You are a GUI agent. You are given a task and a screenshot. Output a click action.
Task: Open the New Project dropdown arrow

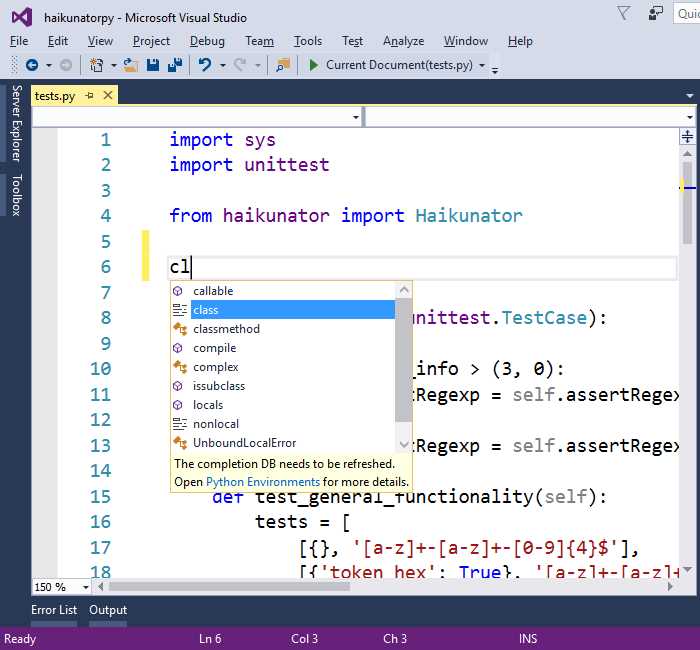(x=113, y=66)
